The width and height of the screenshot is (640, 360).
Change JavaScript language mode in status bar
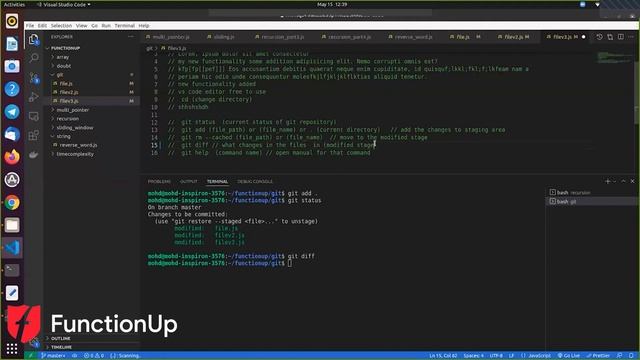pos(540,356)
